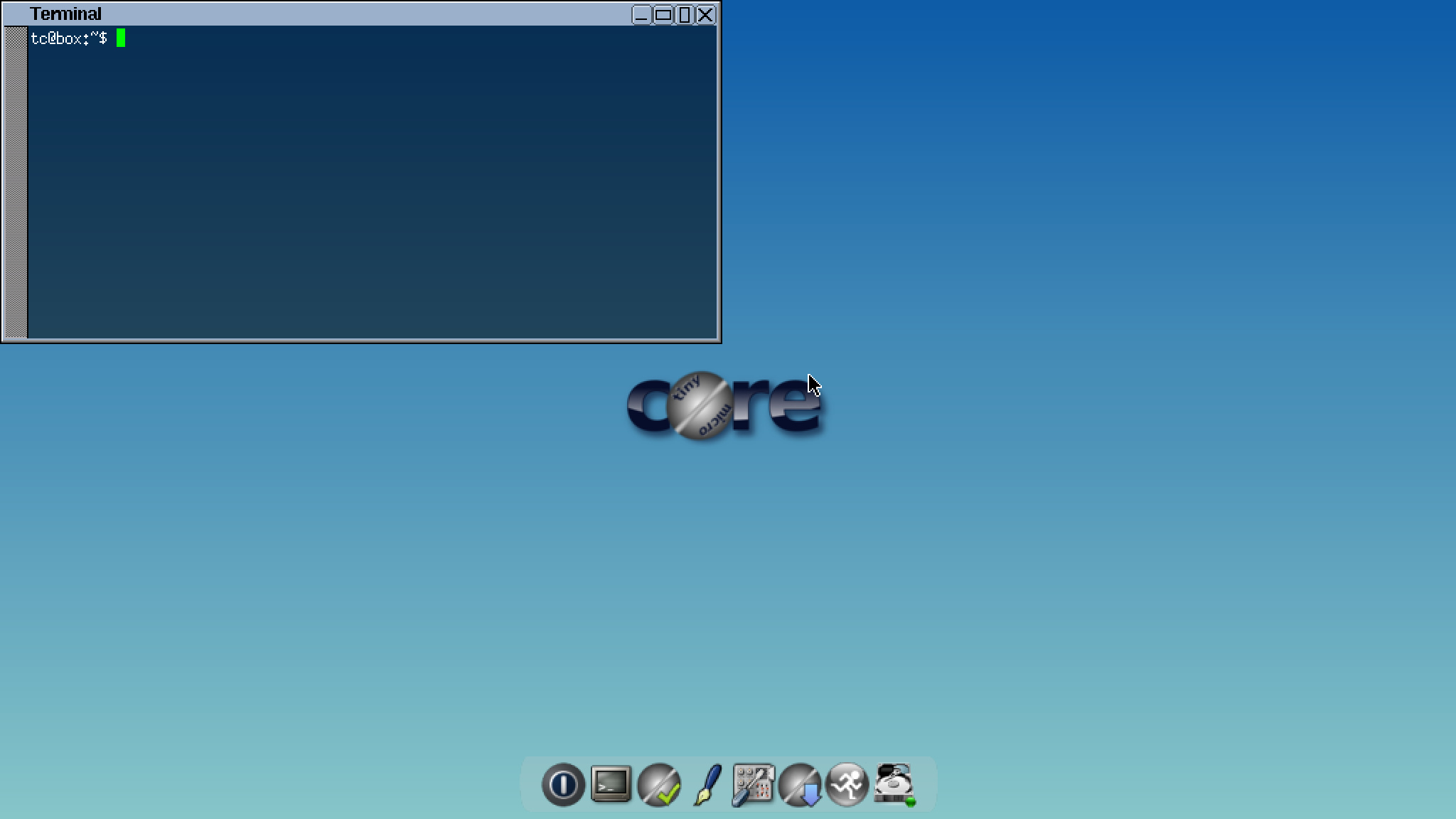
Task: Shade the Terminal with the vertical bar button
Action: pos(685,14)
